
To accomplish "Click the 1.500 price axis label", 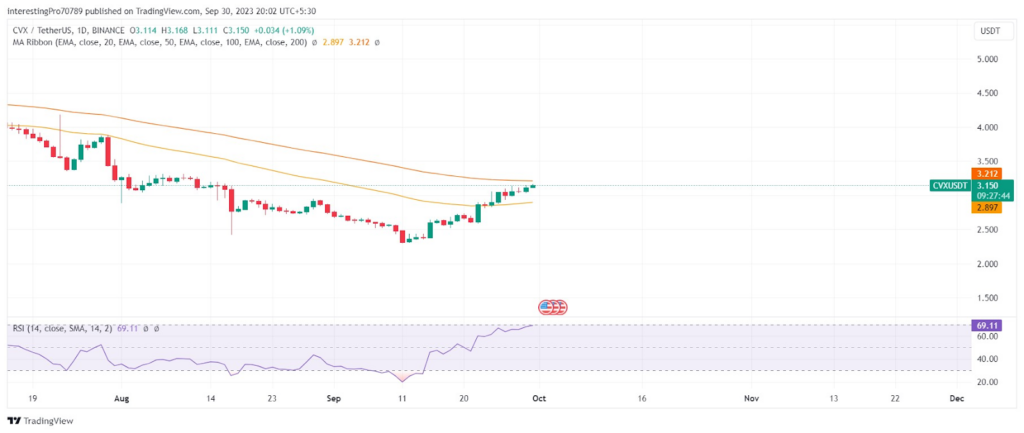I will pyautogui.click(x=985, y=298).
